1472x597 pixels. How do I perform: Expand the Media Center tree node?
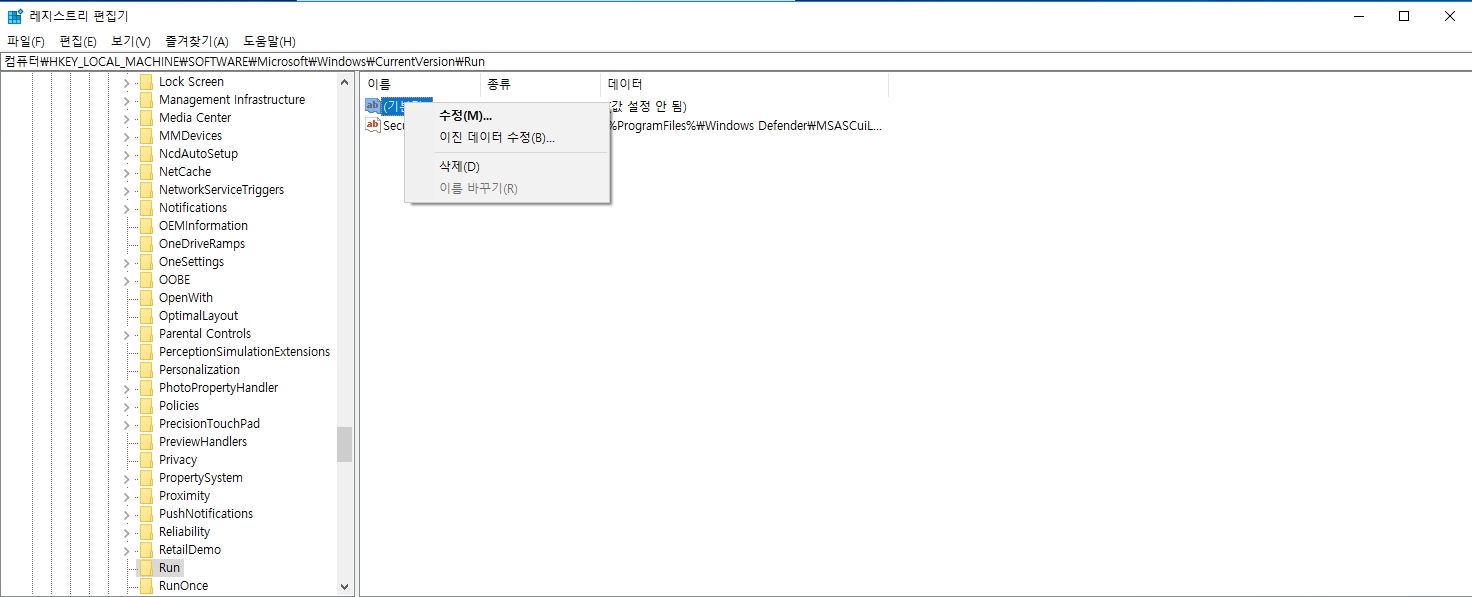127,118
